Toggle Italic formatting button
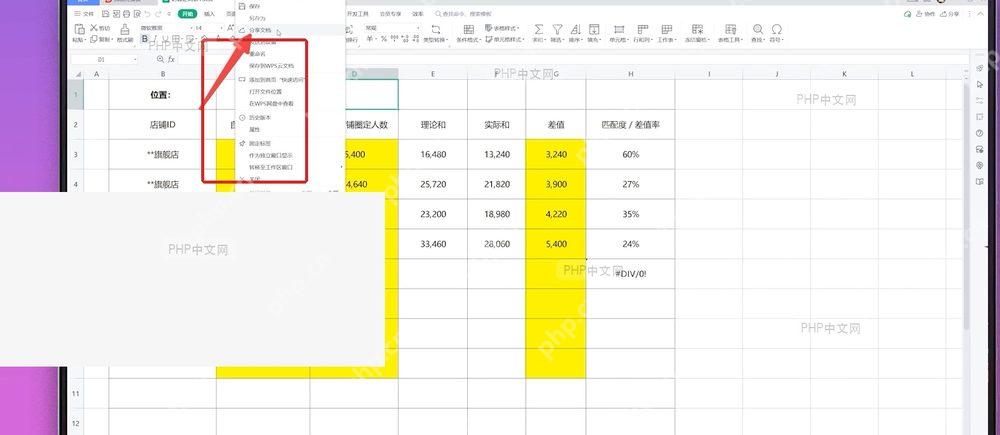The image size is (1000, 435). pos(155,40)
